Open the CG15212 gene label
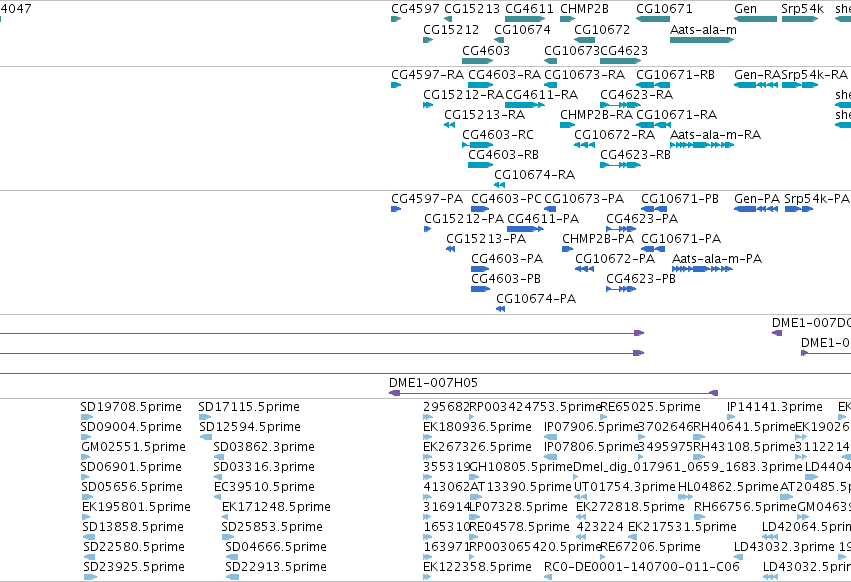The height and width of the screenshot is (582, 851). (451, 29)
